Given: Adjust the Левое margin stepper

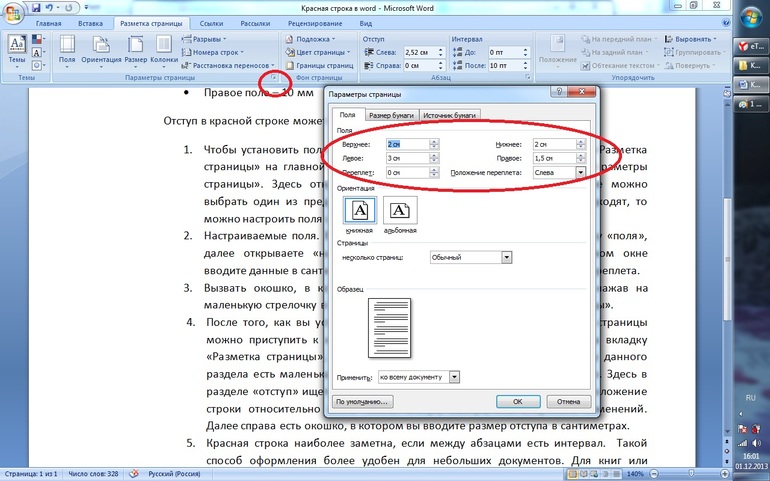Looking at the screenshot, I should coord(434,158).
